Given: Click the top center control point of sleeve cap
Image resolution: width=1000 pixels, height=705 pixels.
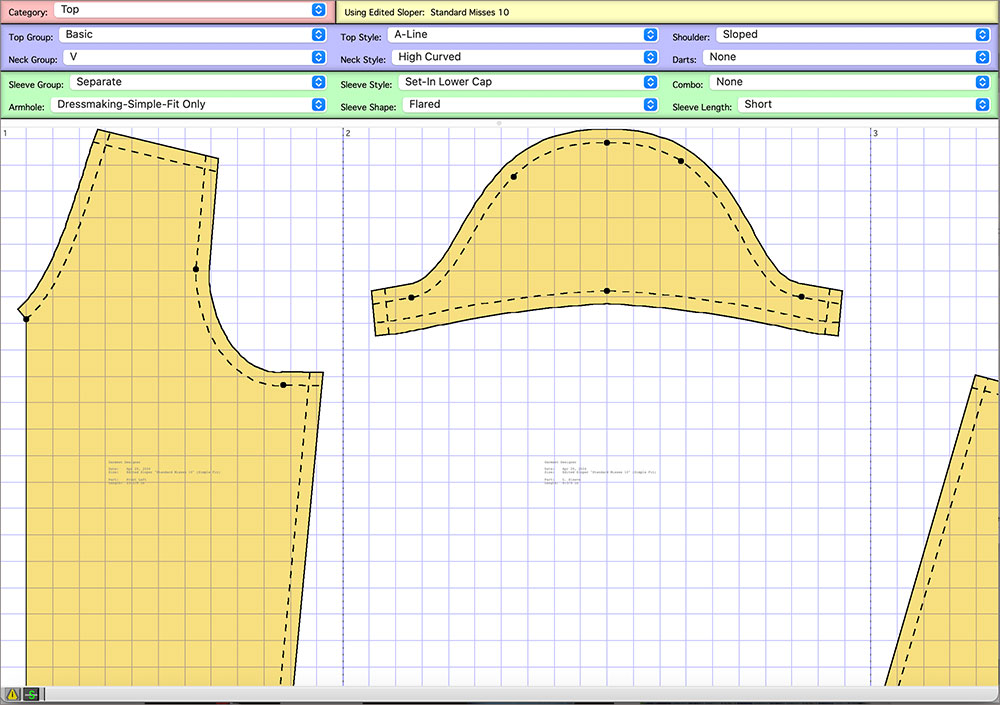Looking at the screenshot, I should [x=607, y=143].
